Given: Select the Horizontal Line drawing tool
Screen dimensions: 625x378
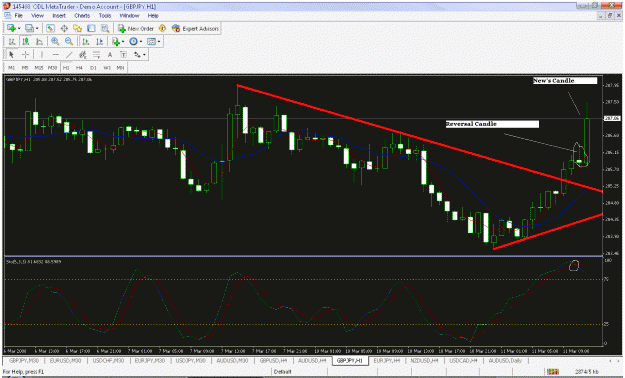Looking at the screenshot, I should (x=56, y=55).
